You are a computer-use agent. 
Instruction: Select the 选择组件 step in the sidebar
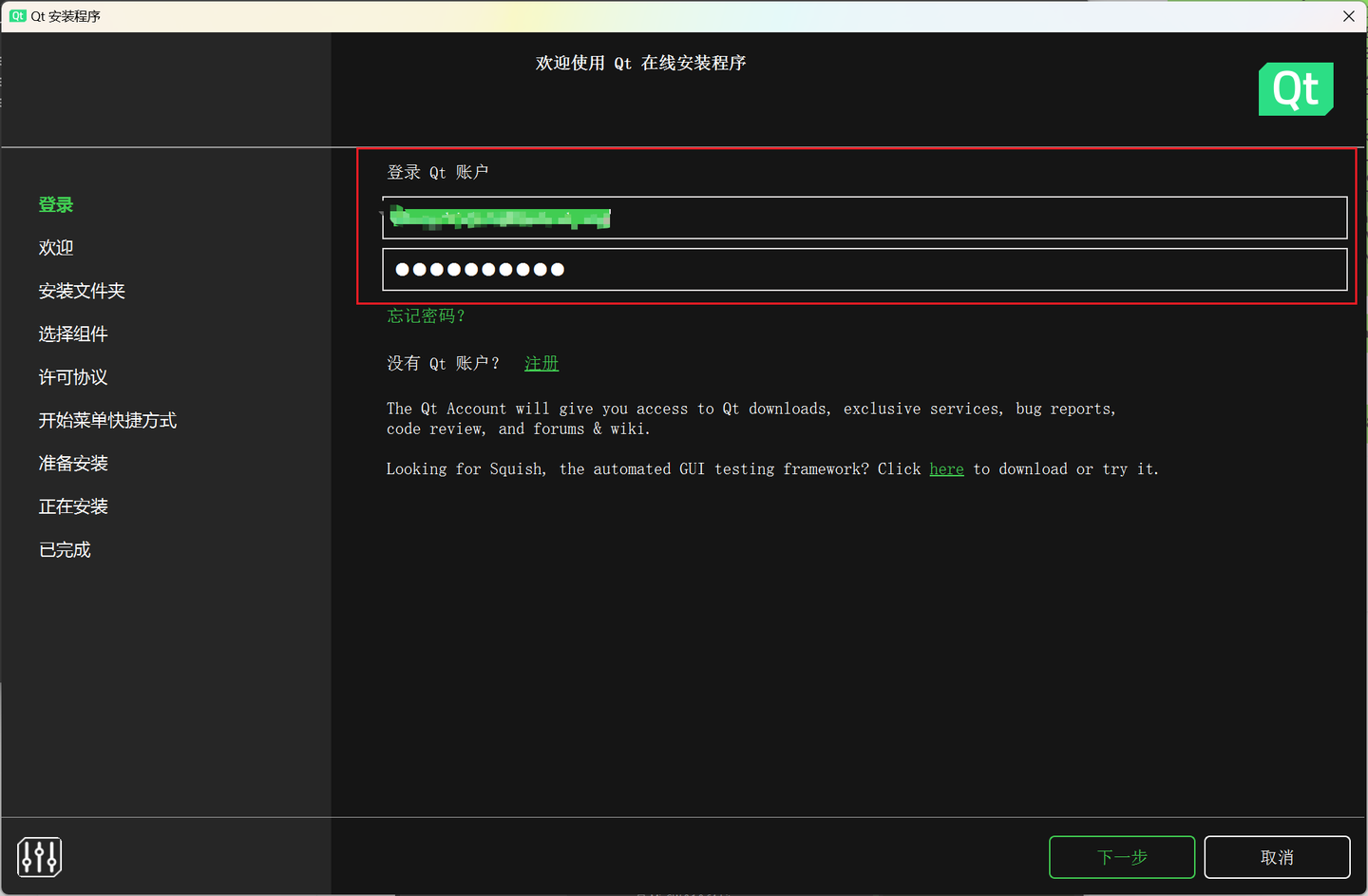(x=72, y=334)
